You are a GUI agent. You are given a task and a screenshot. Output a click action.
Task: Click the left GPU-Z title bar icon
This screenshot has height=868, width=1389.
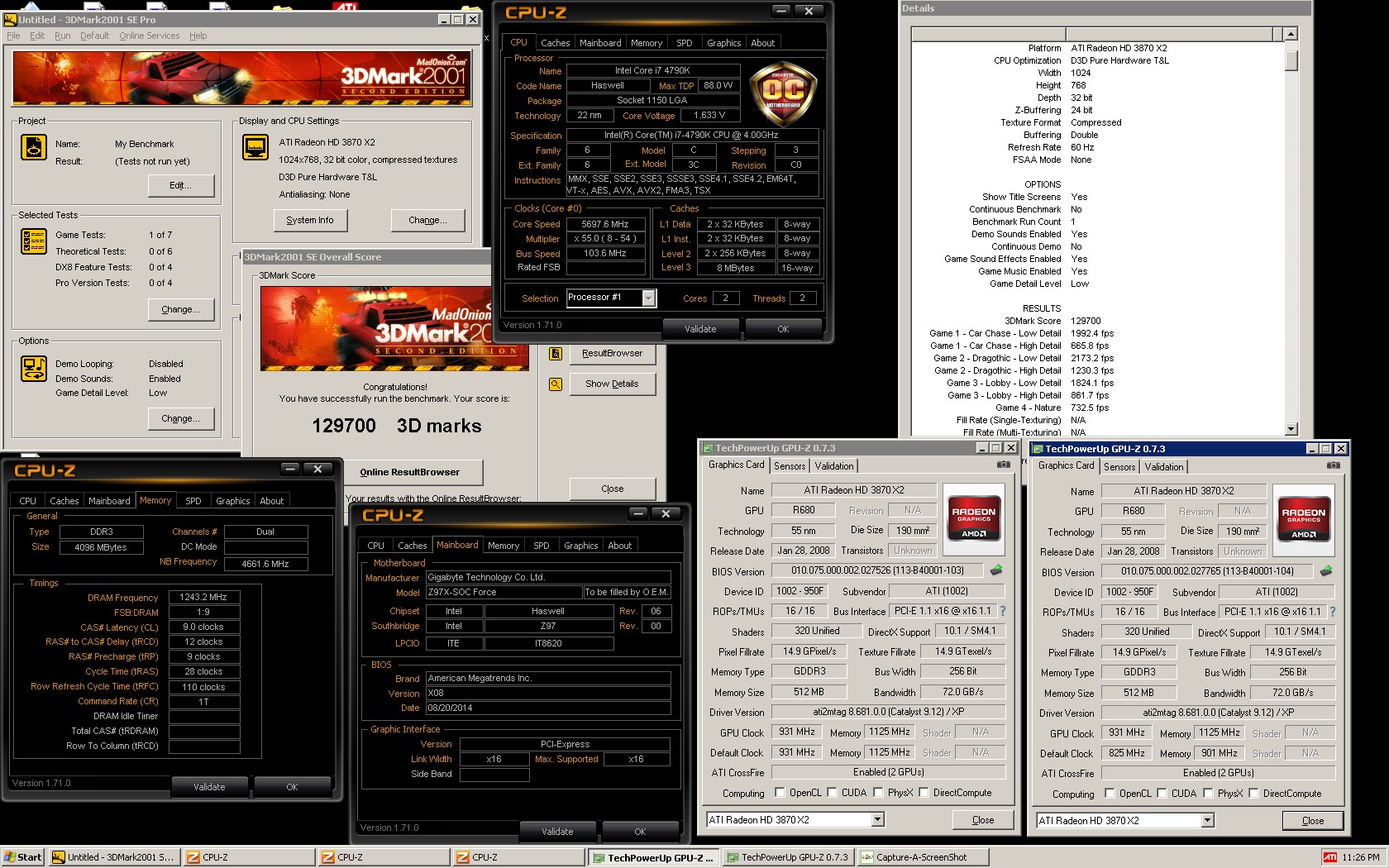708,448
